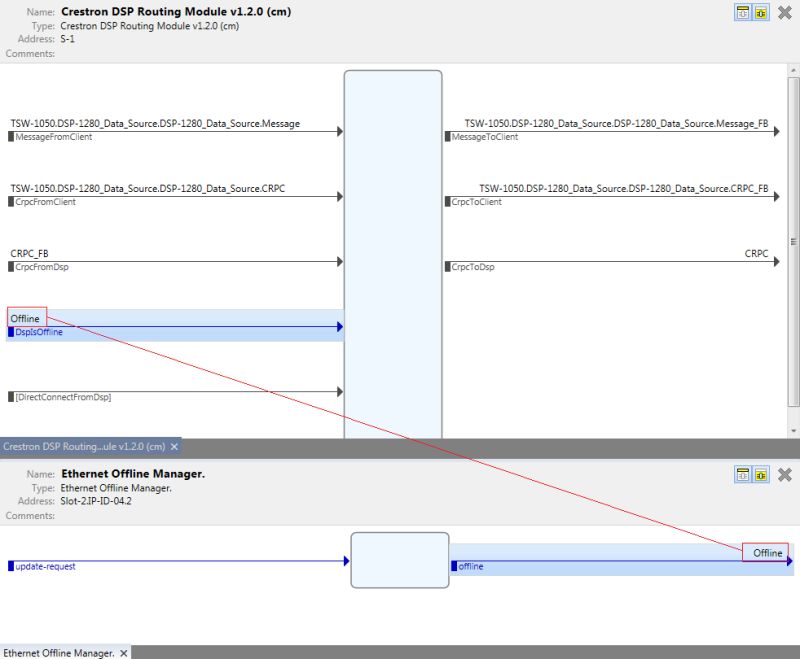Select the MessageToClient output signal label
Screen dimensions: 800x659
pyautogui.click(x=485, y=137)
